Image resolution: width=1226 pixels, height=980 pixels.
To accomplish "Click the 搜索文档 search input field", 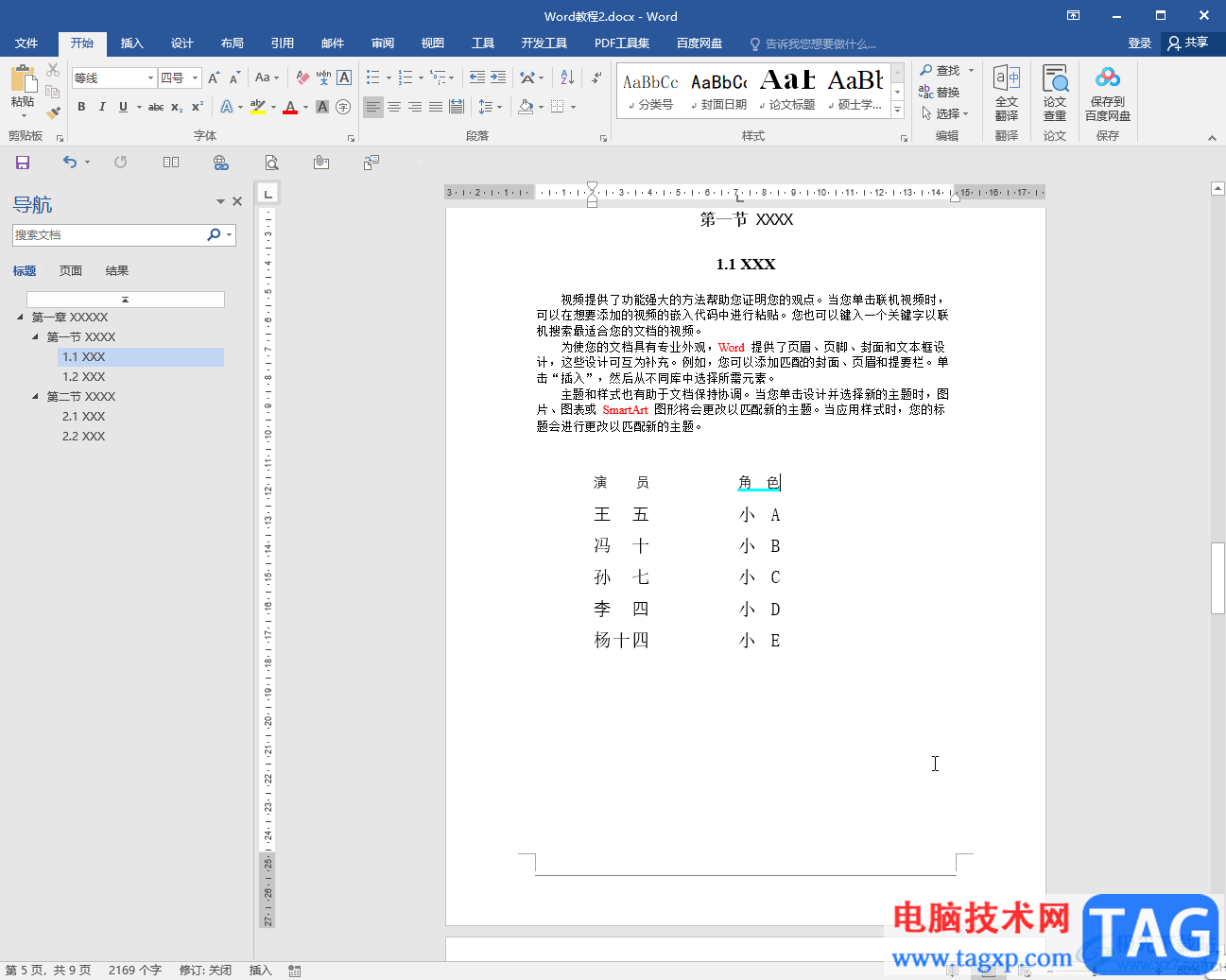I will pos(109,234).
